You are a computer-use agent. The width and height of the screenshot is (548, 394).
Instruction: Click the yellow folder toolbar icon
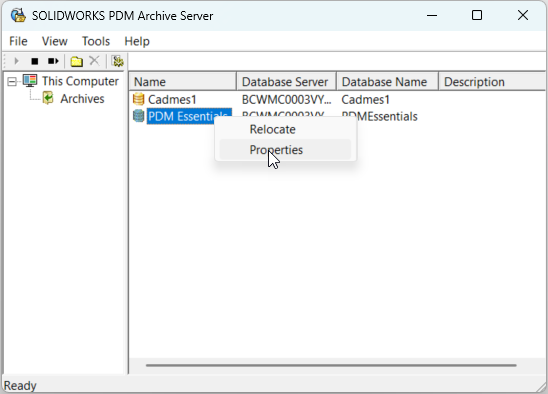click(77, 62)
